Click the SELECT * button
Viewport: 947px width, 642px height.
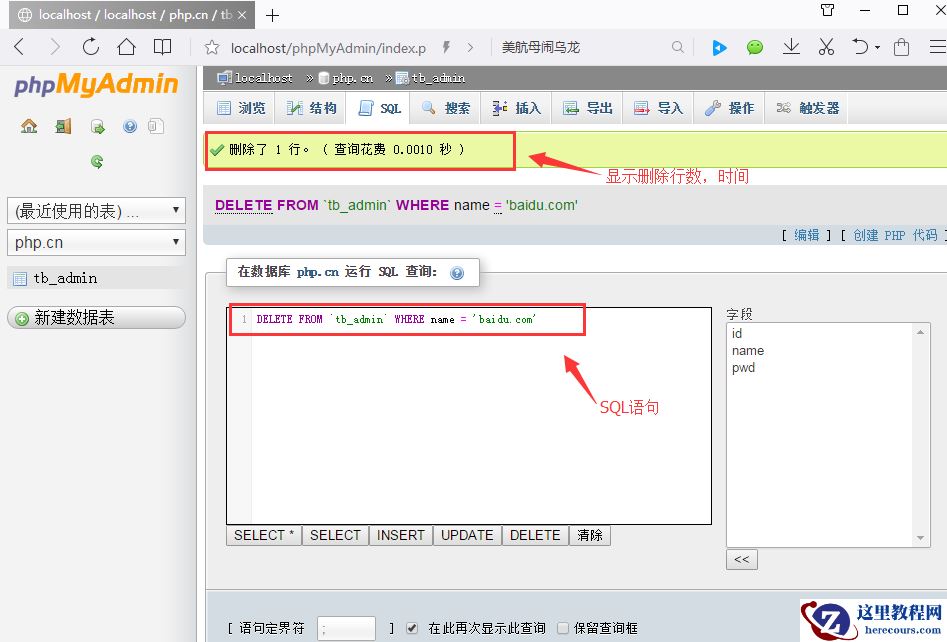(x=264, y=535)
